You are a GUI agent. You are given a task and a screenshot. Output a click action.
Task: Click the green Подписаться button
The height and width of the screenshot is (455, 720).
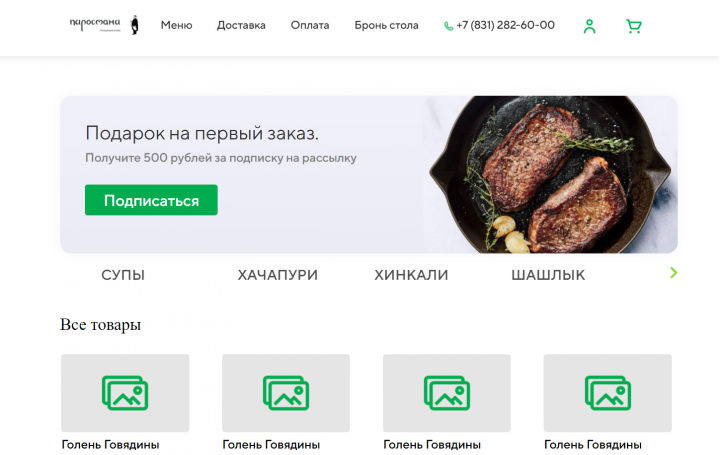[x=151, y=200]
